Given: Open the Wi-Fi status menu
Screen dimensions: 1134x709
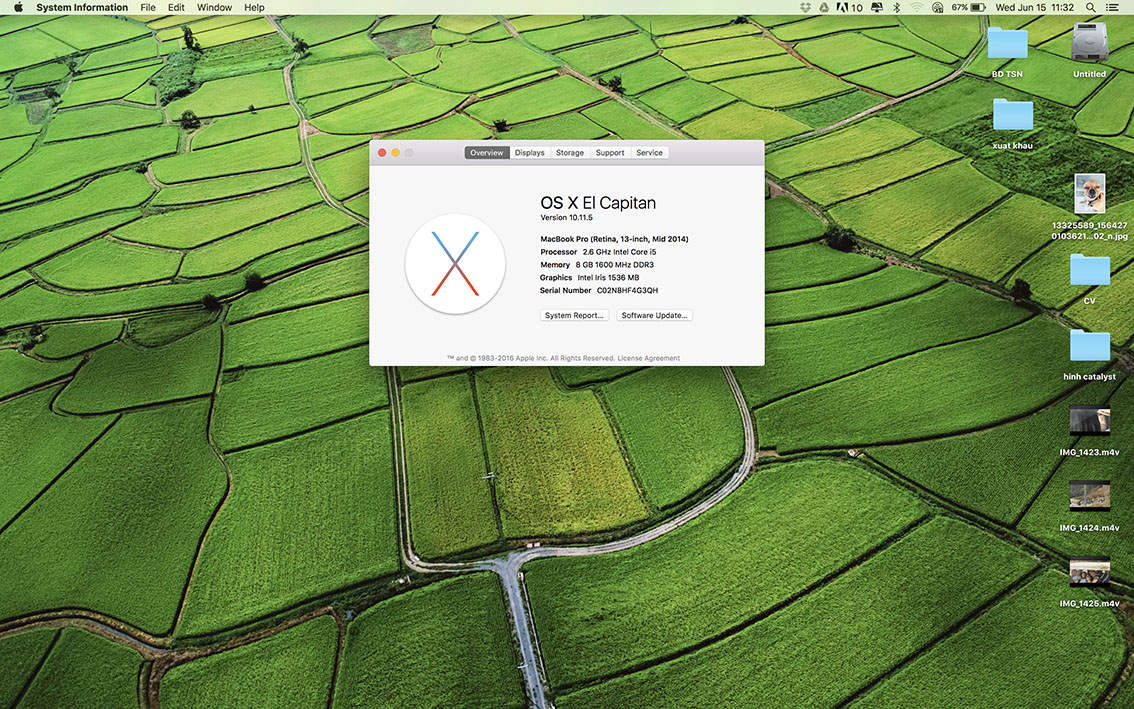Looking at the screenshot, I should tap(917, 7).
